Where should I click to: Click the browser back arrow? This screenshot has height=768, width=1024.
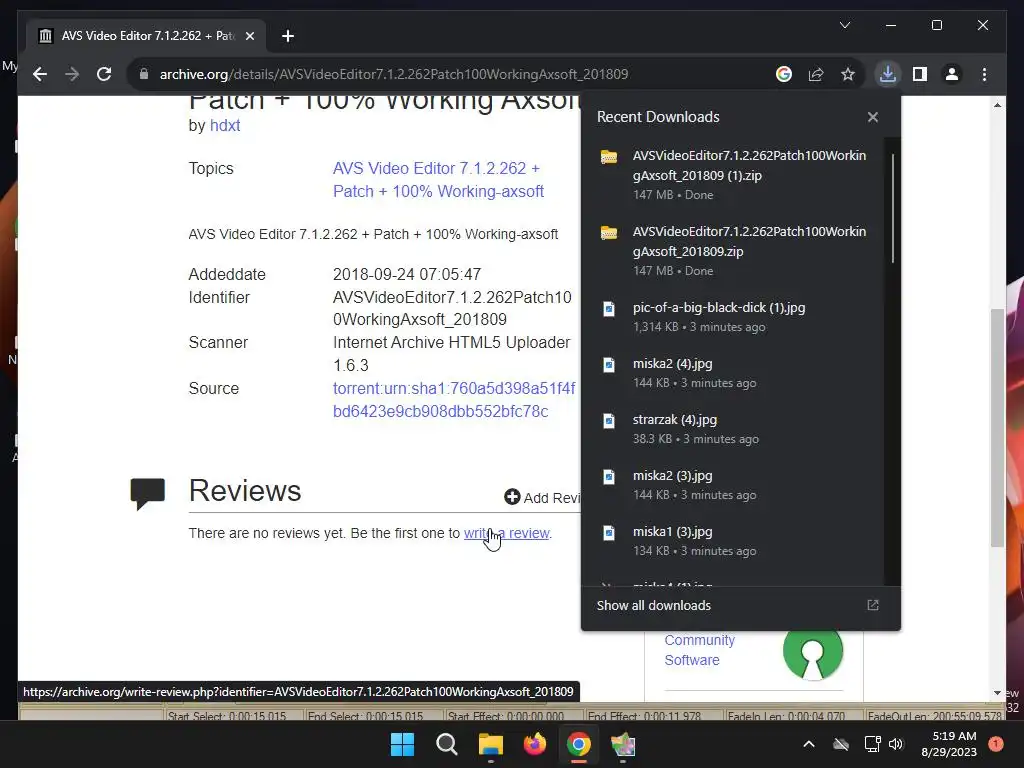point(40,74)
